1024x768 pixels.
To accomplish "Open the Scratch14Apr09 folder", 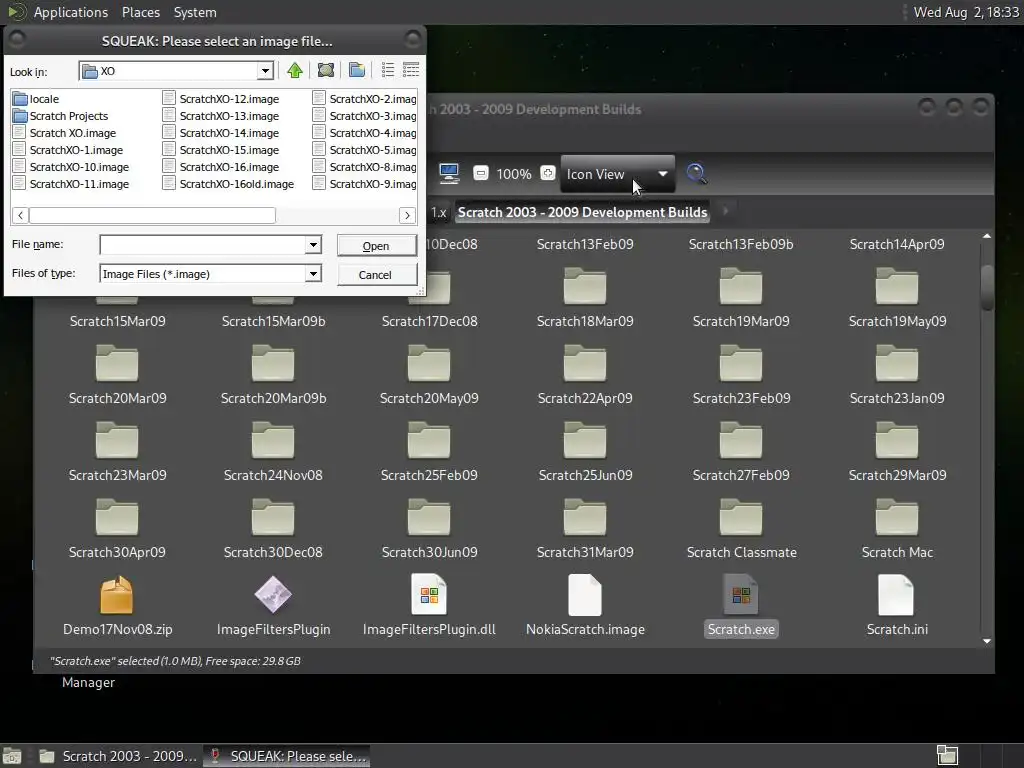I will coord(897,244).
